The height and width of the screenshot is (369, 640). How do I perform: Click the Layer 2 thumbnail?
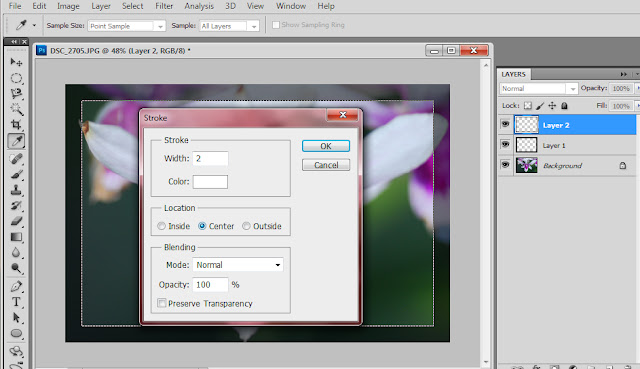click(x=527, y=124)
